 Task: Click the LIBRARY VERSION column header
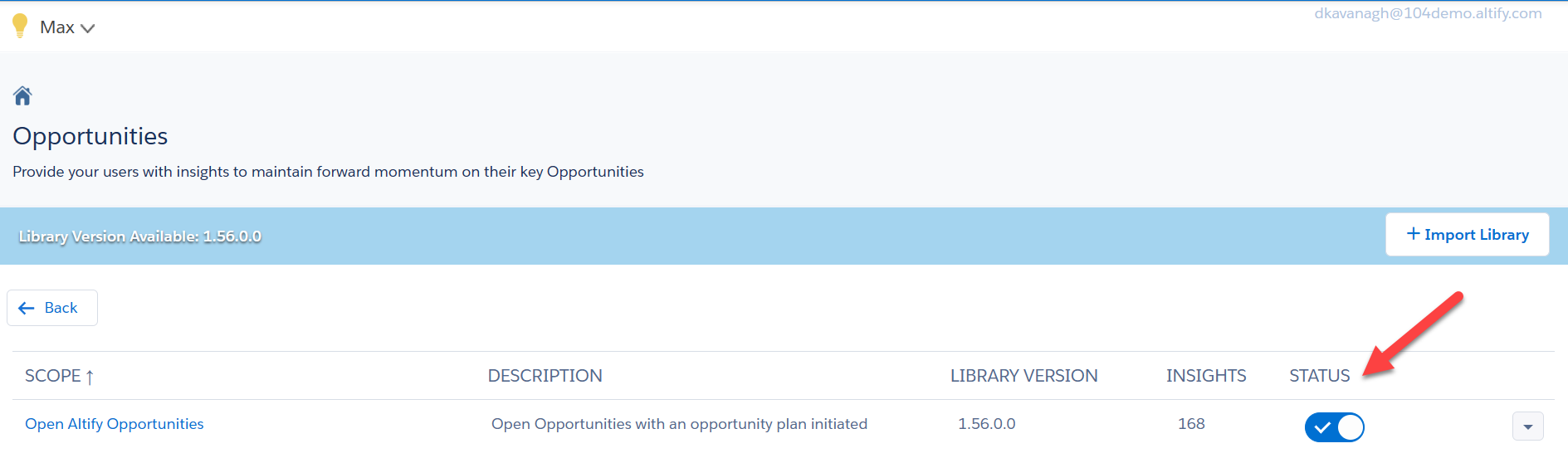(x=1023, y=376)
